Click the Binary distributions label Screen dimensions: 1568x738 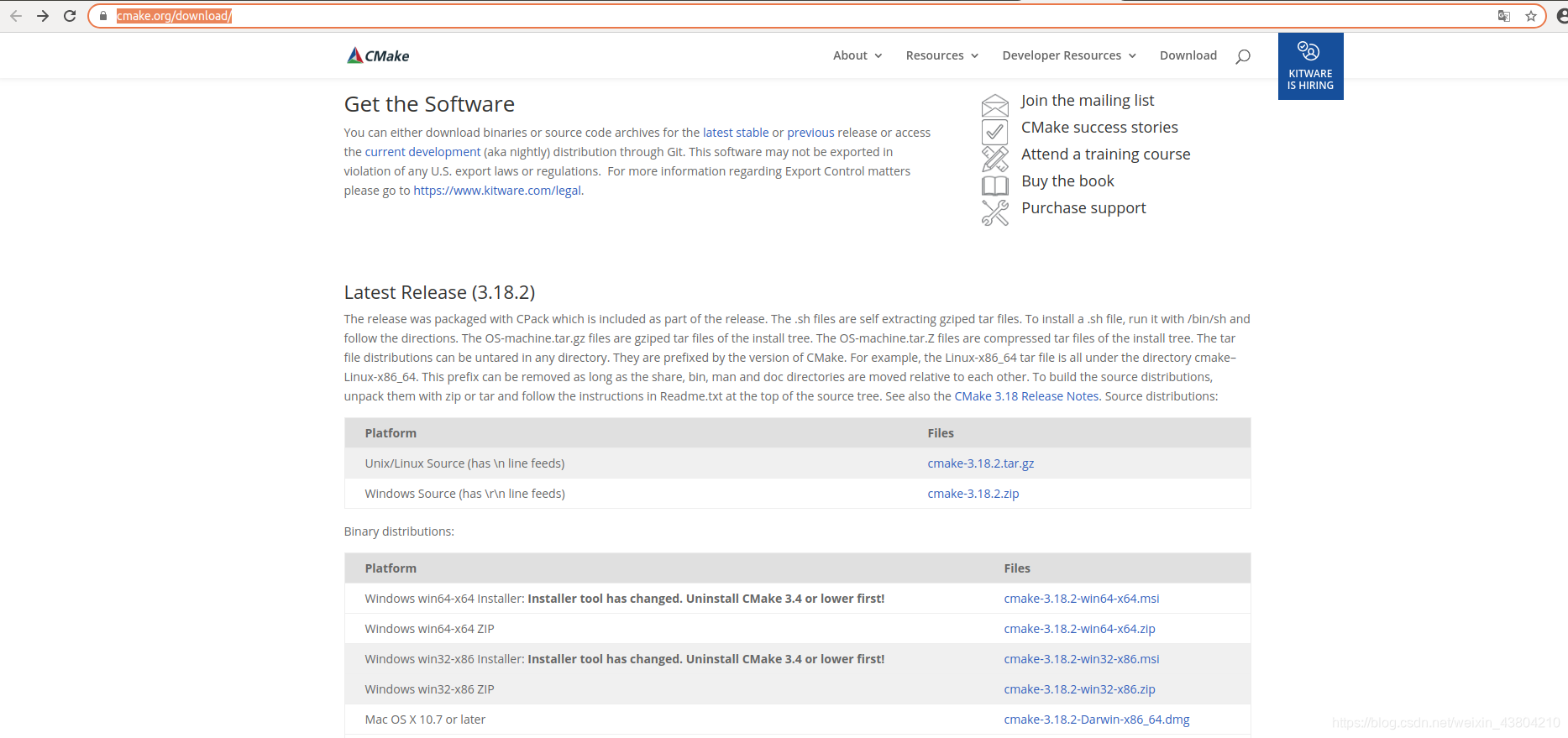tap(399, 531)
